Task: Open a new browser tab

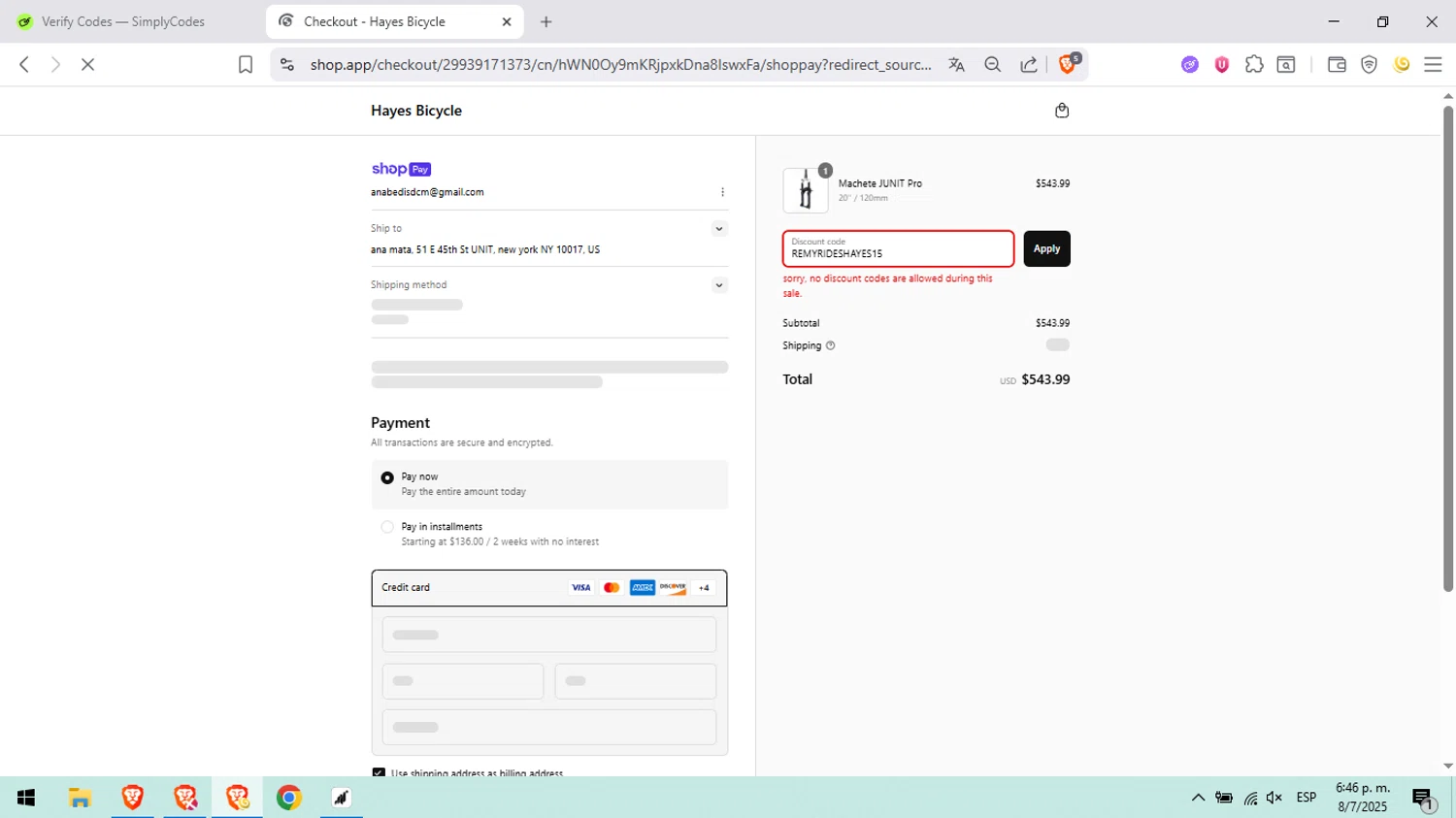Action: point(546,21)
